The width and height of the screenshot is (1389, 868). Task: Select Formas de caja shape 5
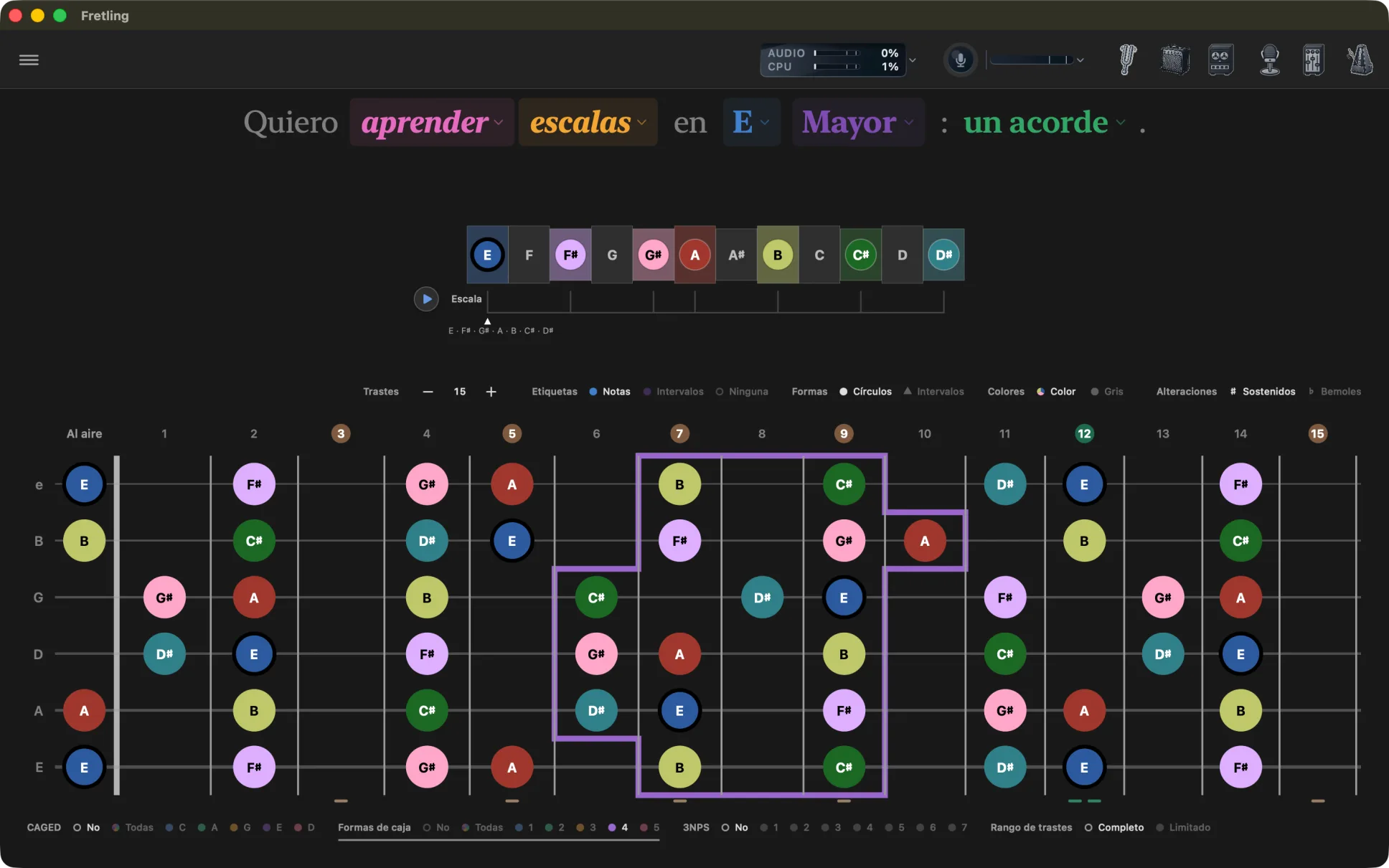(x=650, y=827)
